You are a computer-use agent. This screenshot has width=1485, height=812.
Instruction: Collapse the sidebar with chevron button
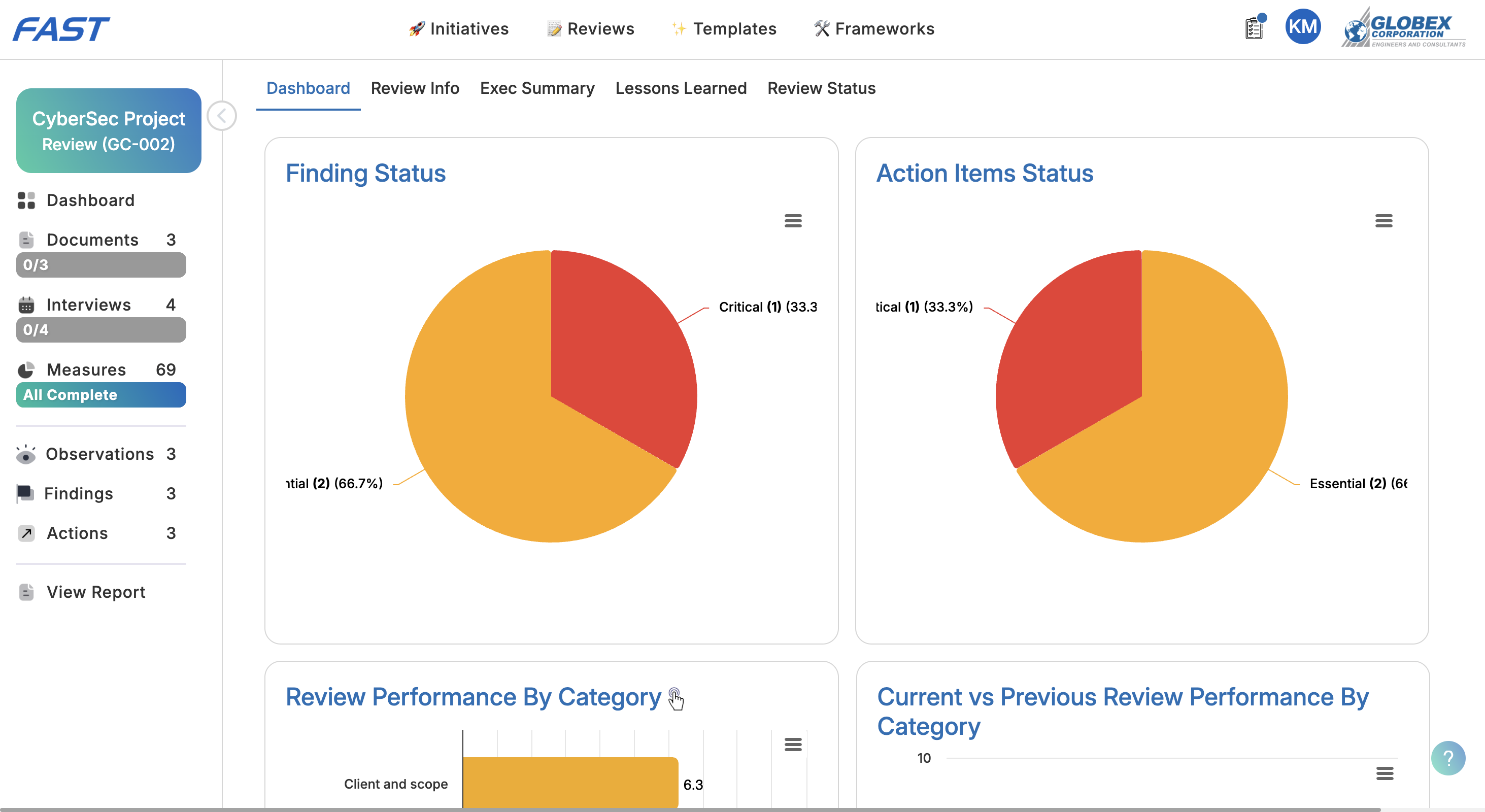(221, 116)
